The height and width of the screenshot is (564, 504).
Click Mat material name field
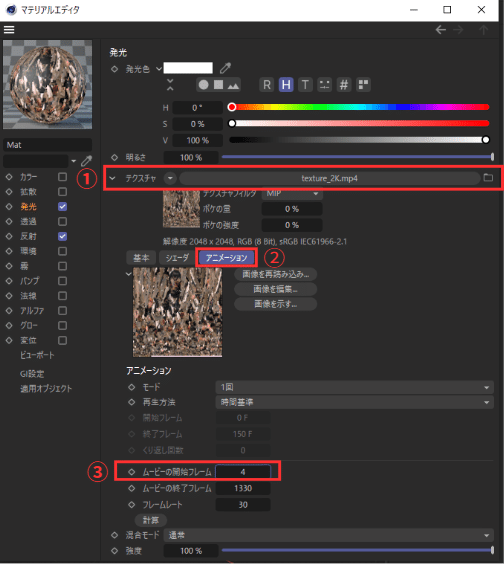47,145
